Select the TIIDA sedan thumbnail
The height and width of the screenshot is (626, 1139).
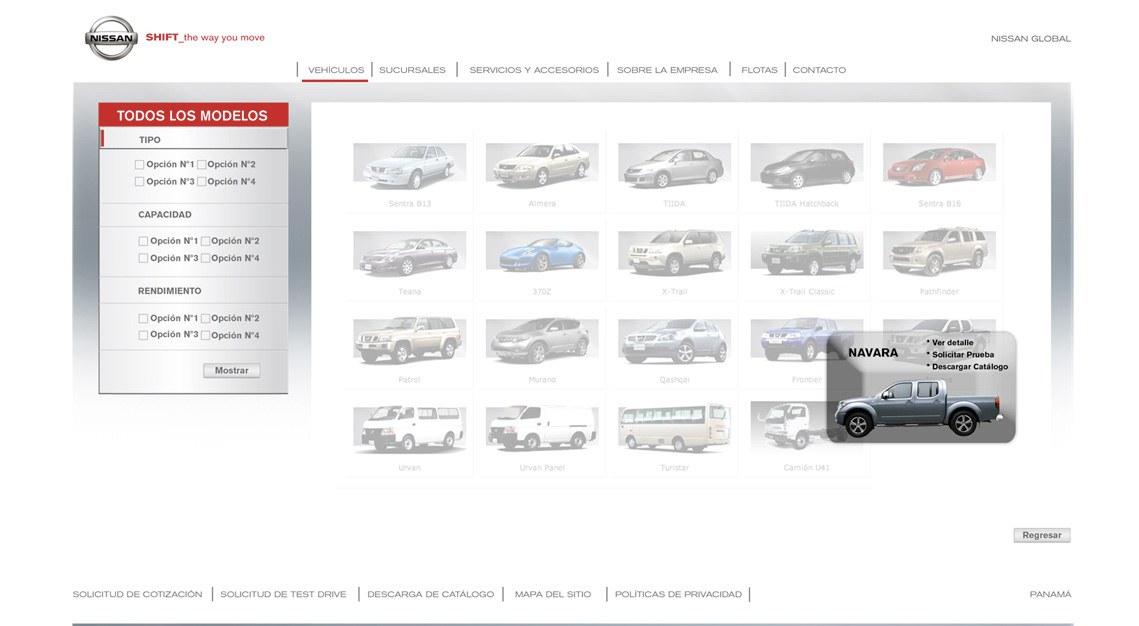point(674,167)
